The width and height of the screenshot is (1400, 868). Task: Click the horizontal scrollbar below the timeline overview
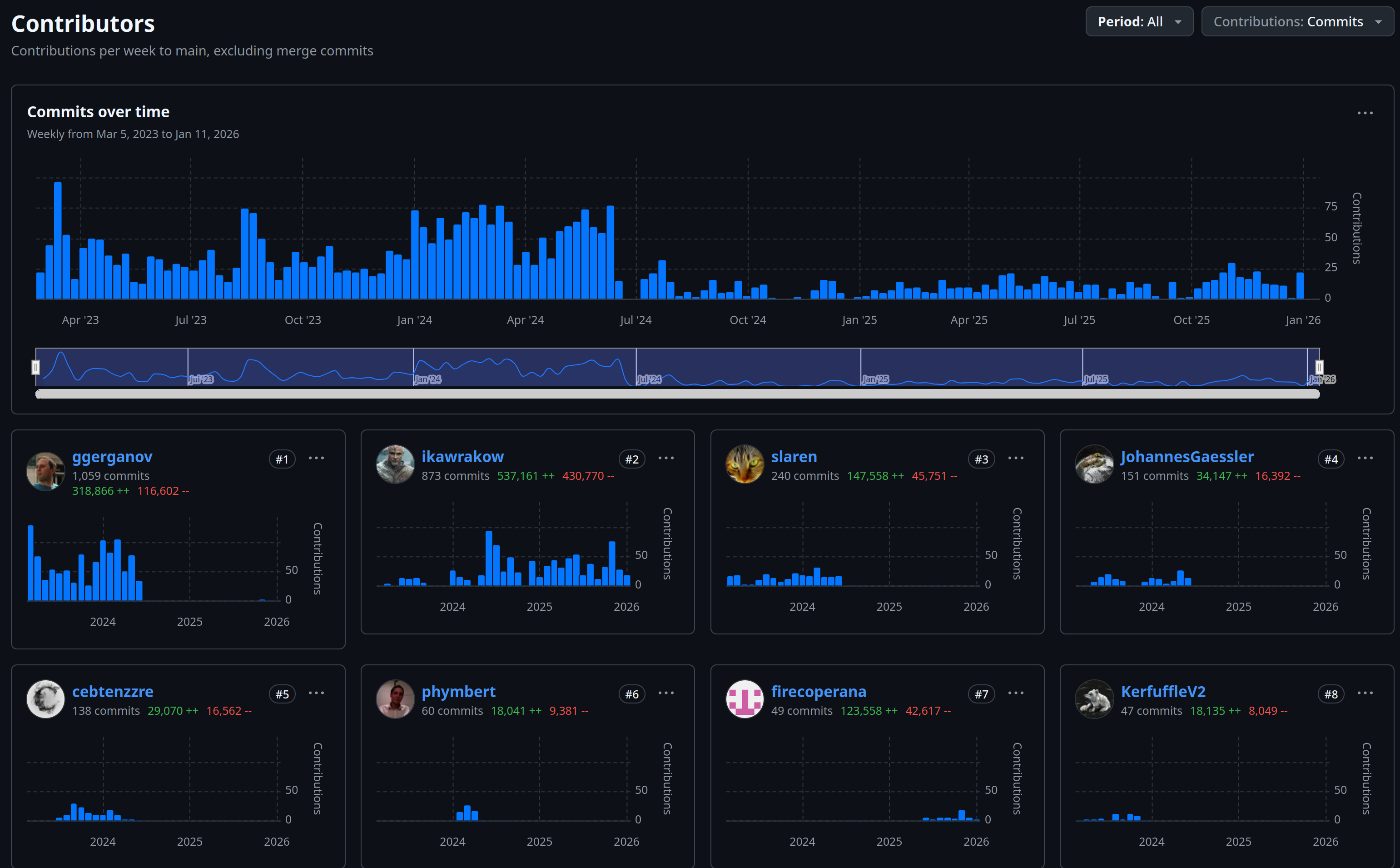click(x=677, y=394)
